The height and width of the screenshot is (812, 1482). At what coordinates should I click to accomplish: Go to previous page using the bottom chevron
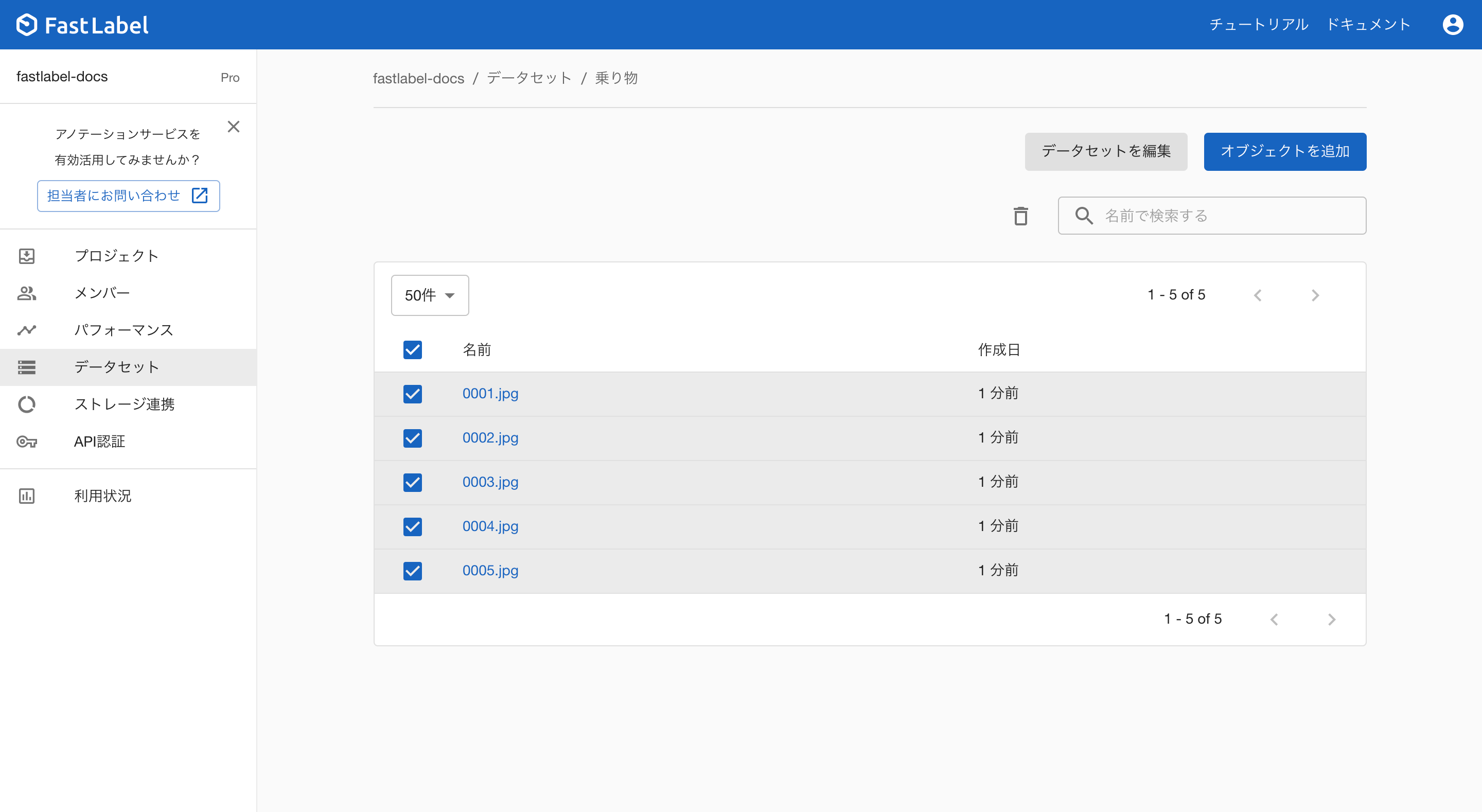pos(1274,619)
